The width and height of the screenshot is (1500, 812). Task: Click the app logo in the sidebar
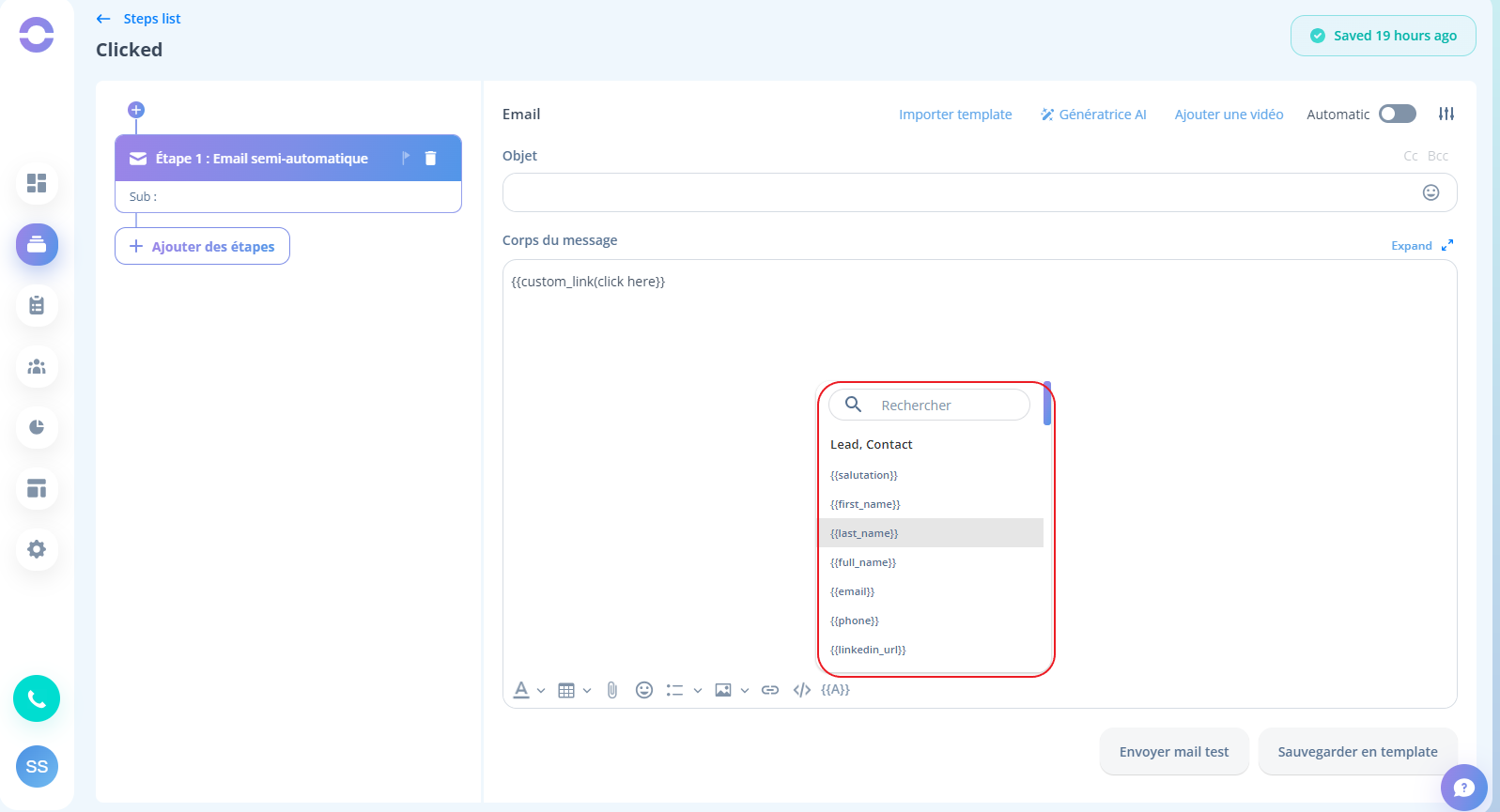point(37,35)
